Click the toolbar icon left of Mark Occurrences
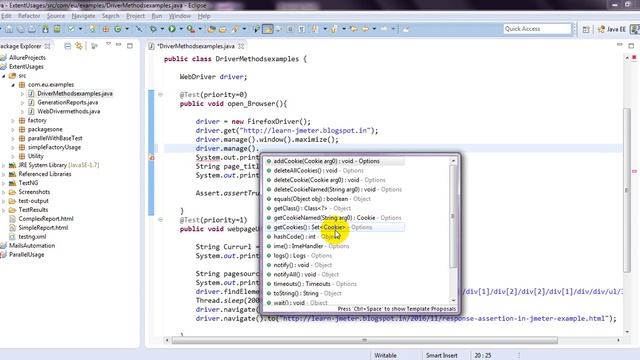This screenshot has height=360, width=640. pyautogui.click(x=256, y=29)
